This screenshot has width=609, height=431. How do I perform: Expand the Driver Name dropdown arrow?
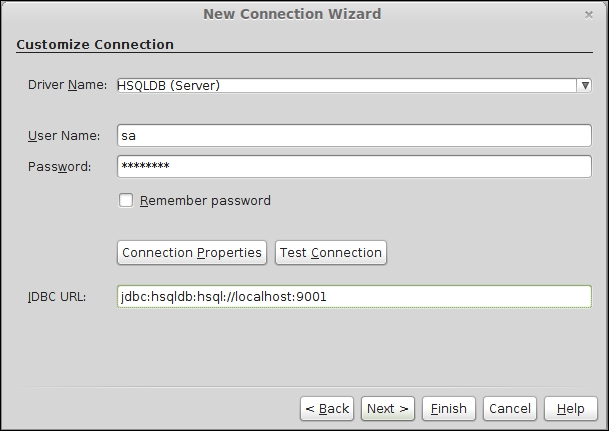(585, 85)
